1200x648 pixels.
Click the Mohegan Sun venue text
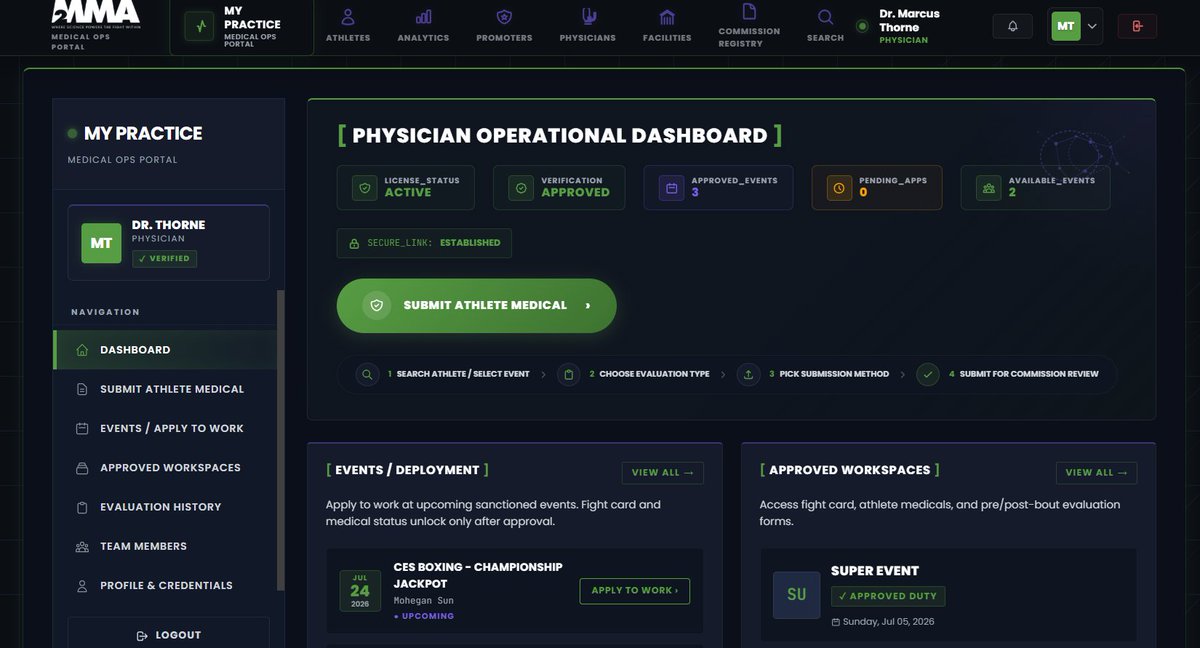tap(424, 600)
